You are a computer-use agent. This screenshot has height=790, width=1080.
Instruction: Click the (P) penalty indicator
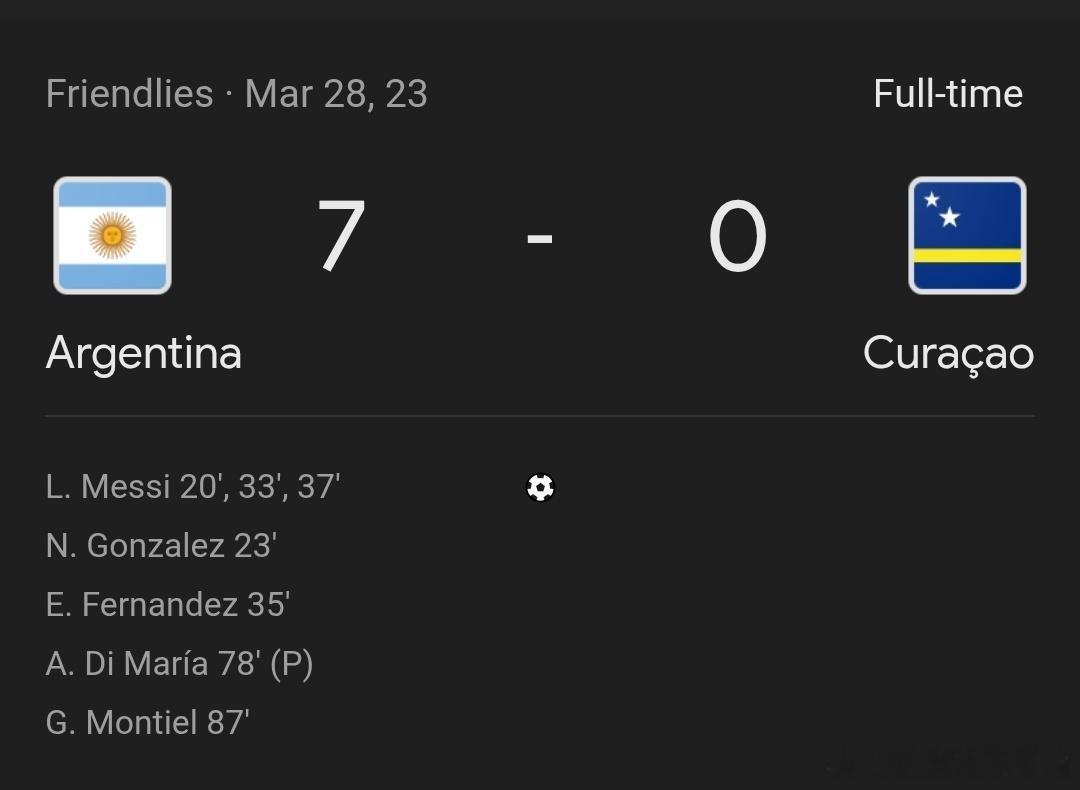tap(291, 664)
